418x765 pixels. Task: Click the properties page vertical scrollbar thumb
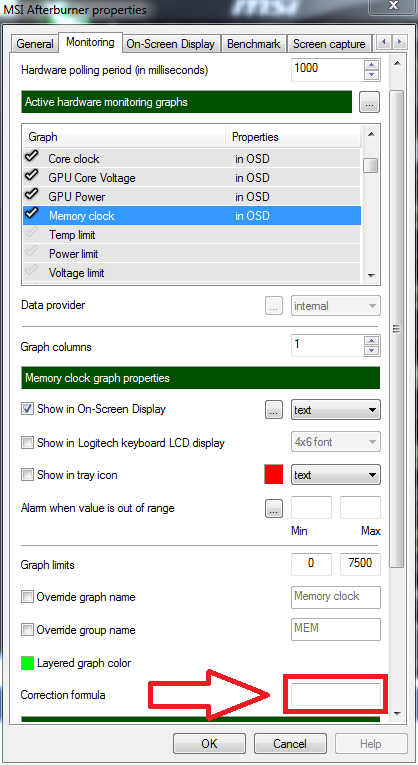397,328
